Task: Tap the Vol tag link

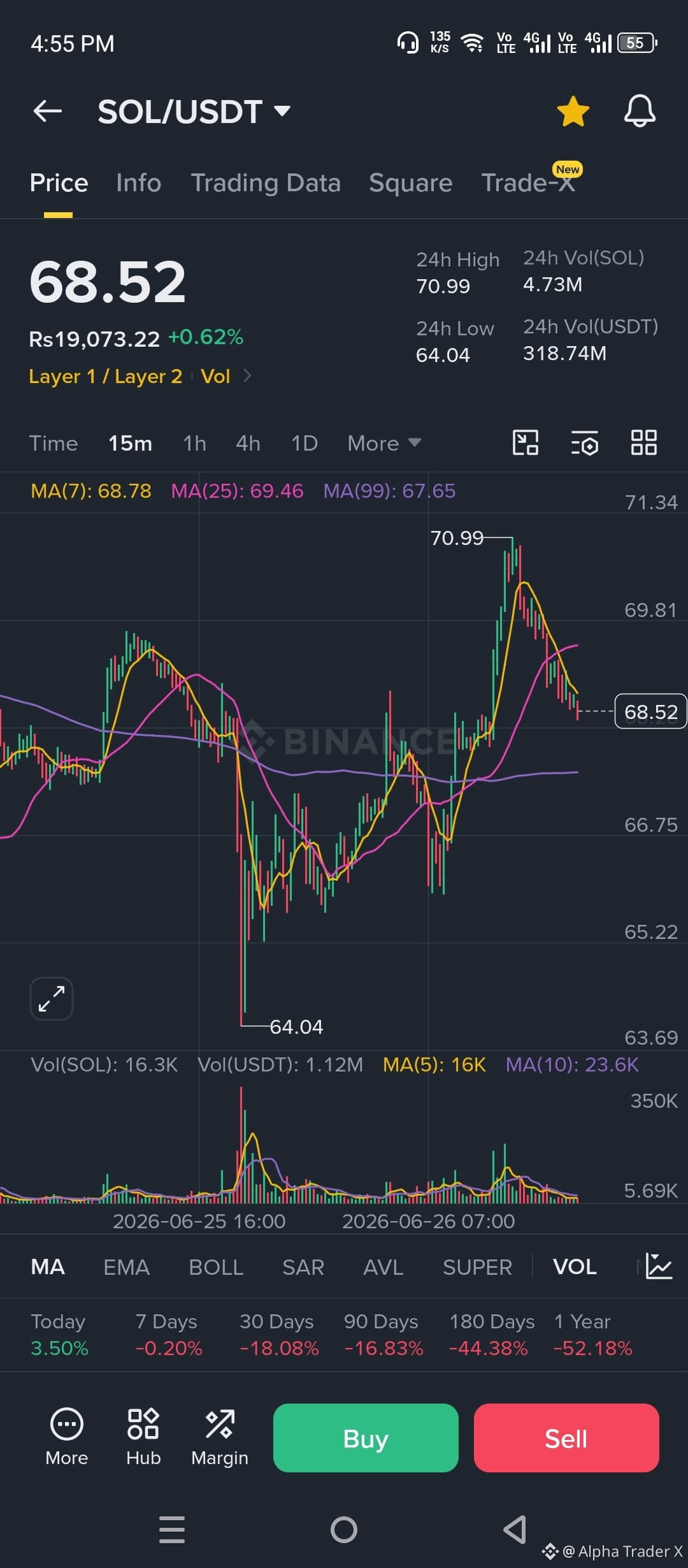Action: 215,376
